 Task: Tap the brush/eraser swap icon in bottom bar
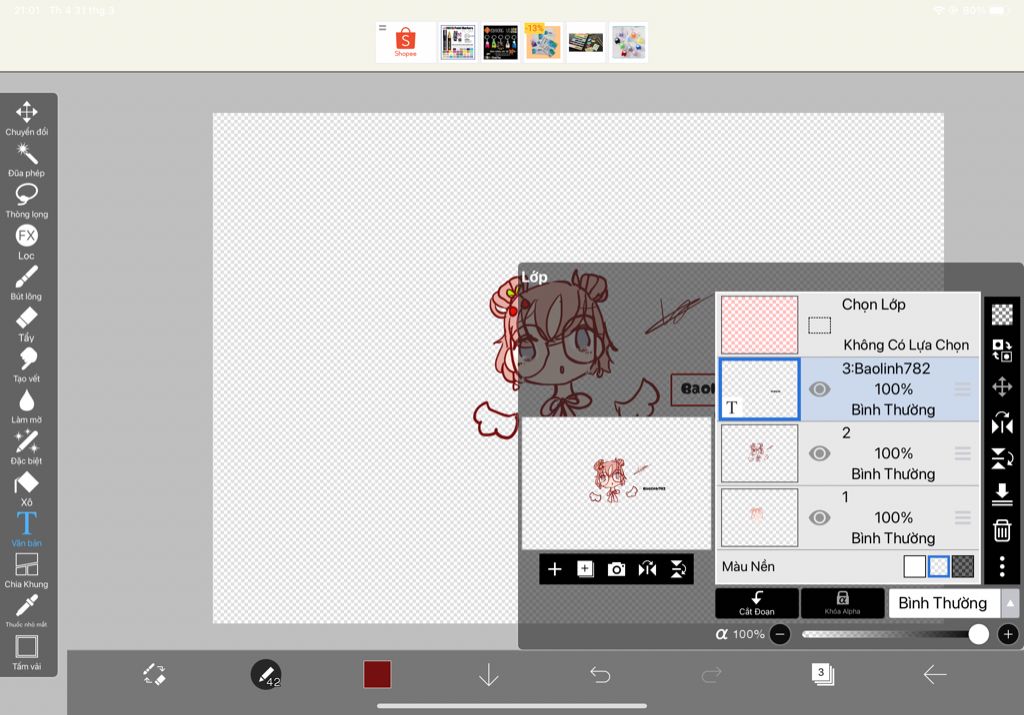155,674
